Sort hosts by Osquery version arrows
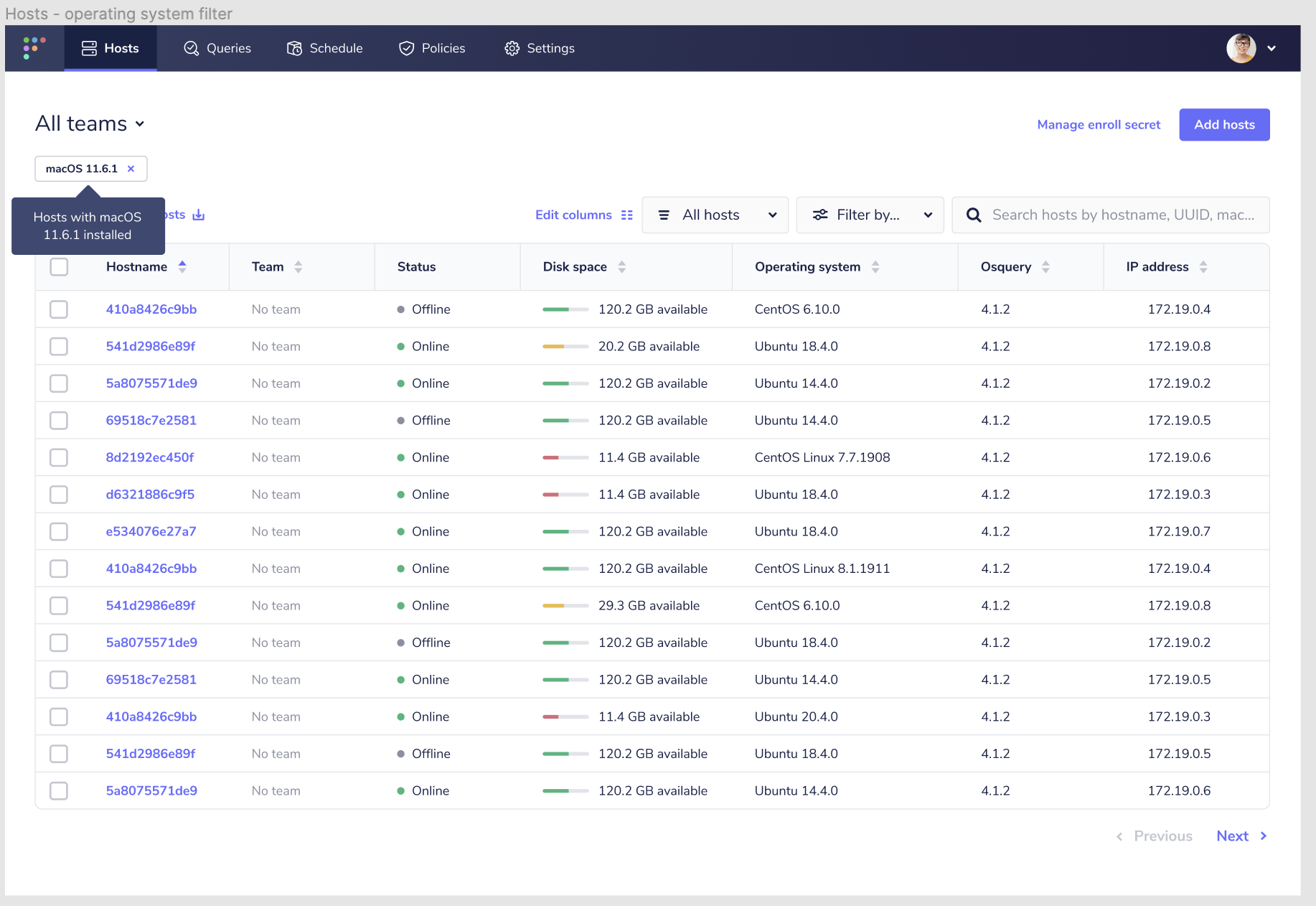This screenshot has width=1316, height=906. (x=1046, y=266)
